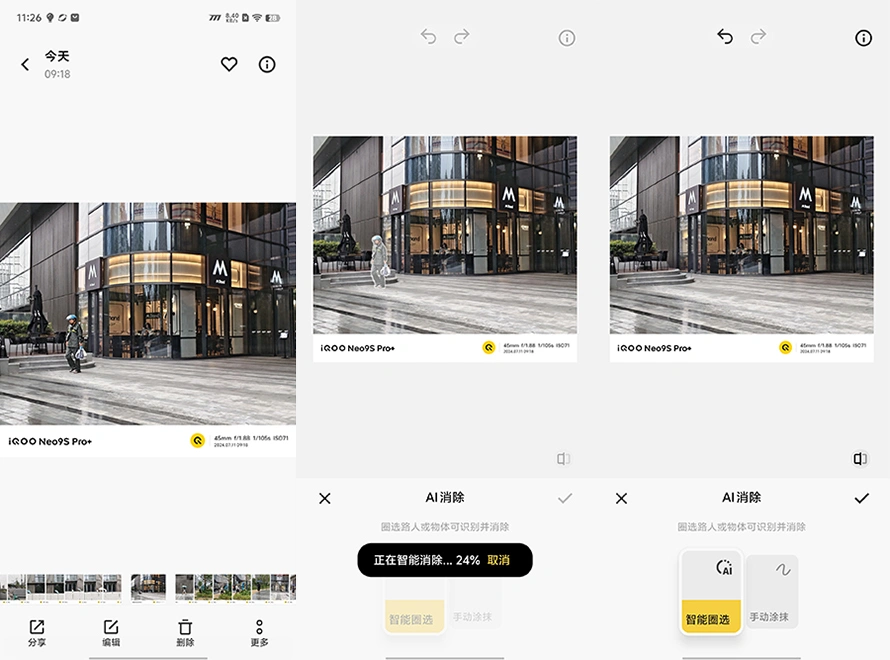Expand the 更多 more options menu
Image resolution: width=890 pixels, height=660 pixels.
click(x=259, y=632)
